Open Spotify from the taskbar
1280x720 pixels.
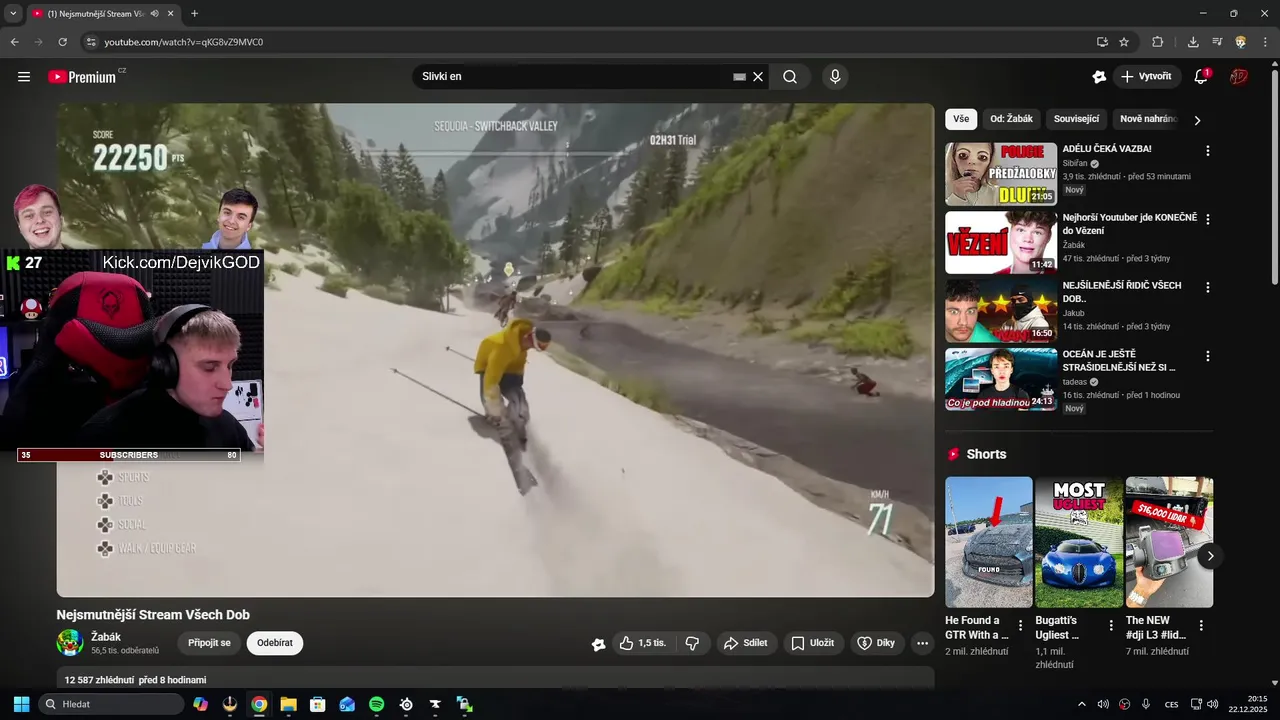pyautogui.click(x=376, y=704)
